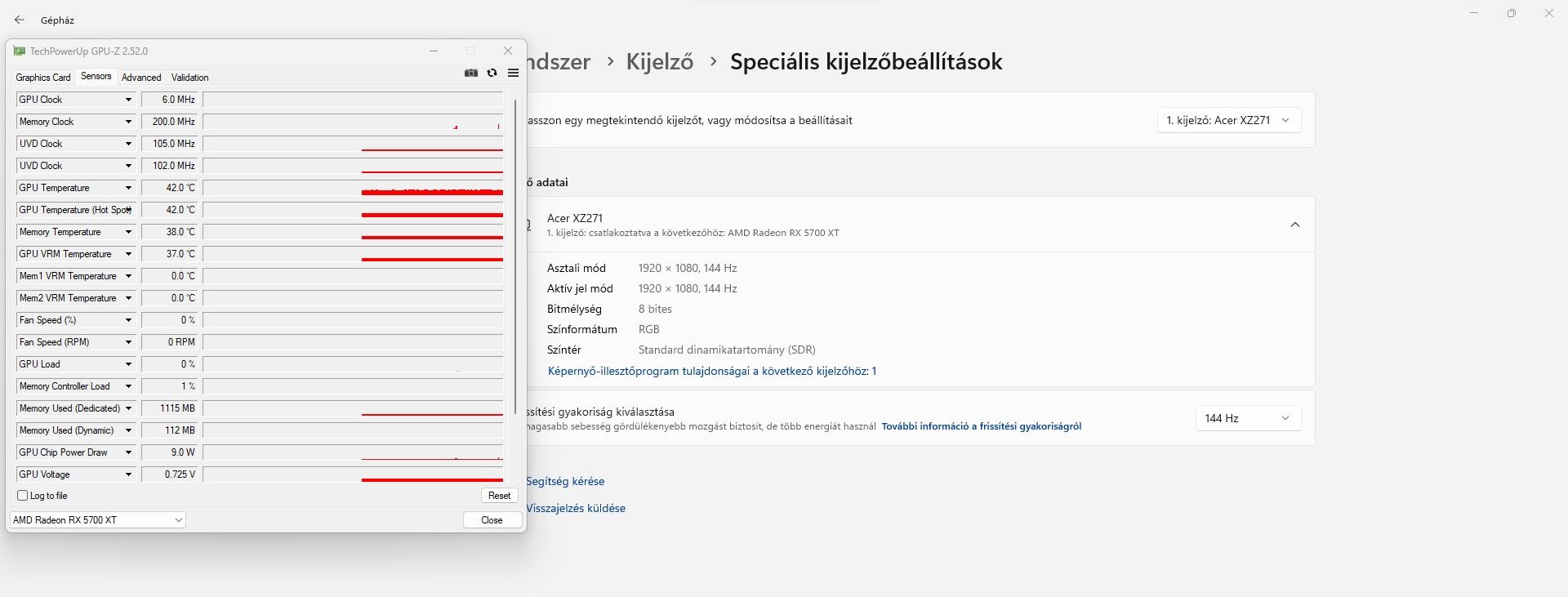This screenshot has width=1568, height=597.
Task: Enable the Log to file checkbox
Action: tap(23, 496)
